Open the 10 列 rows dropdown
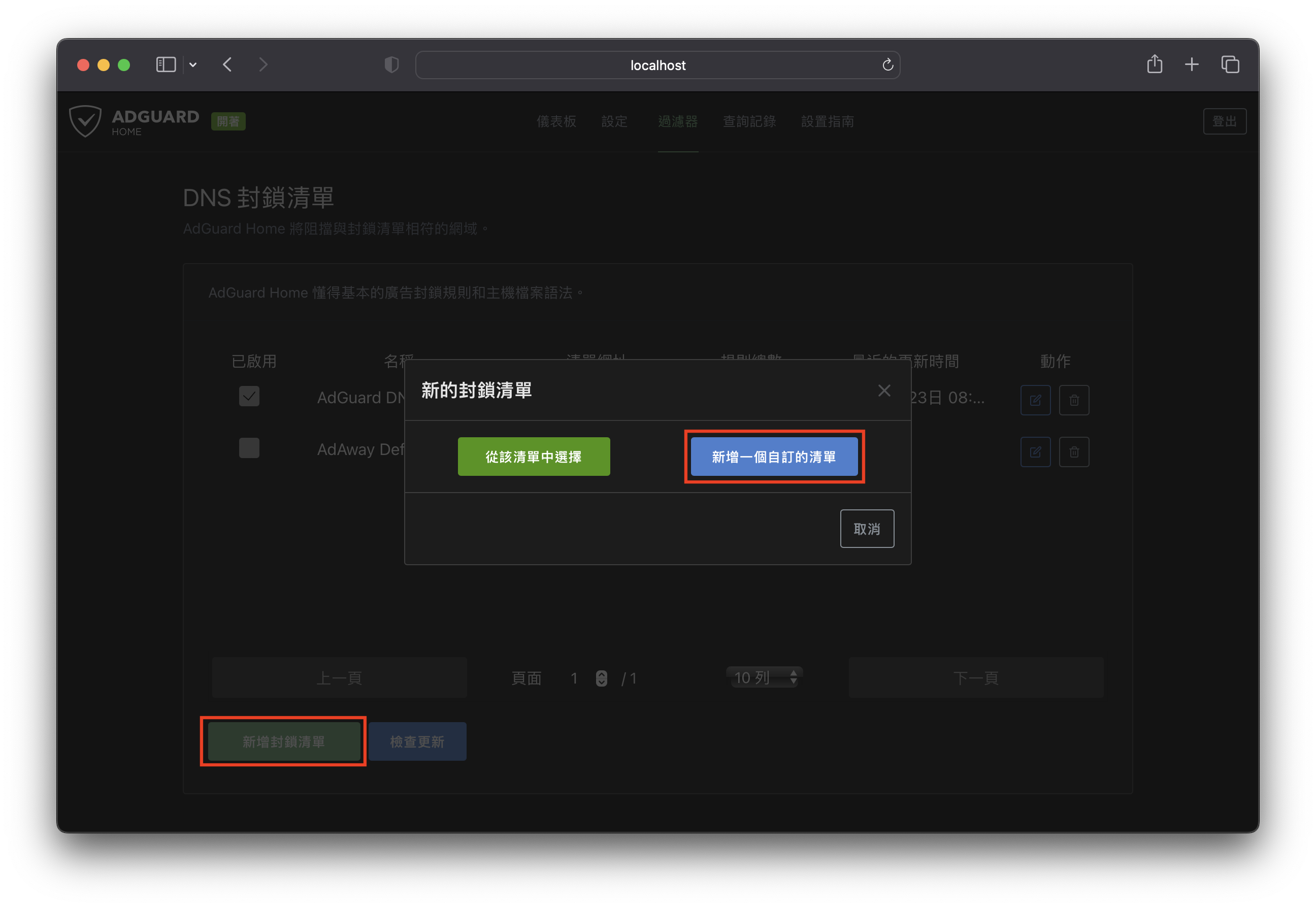This screenshot has height=908, width=1316. tap(765, 677)
